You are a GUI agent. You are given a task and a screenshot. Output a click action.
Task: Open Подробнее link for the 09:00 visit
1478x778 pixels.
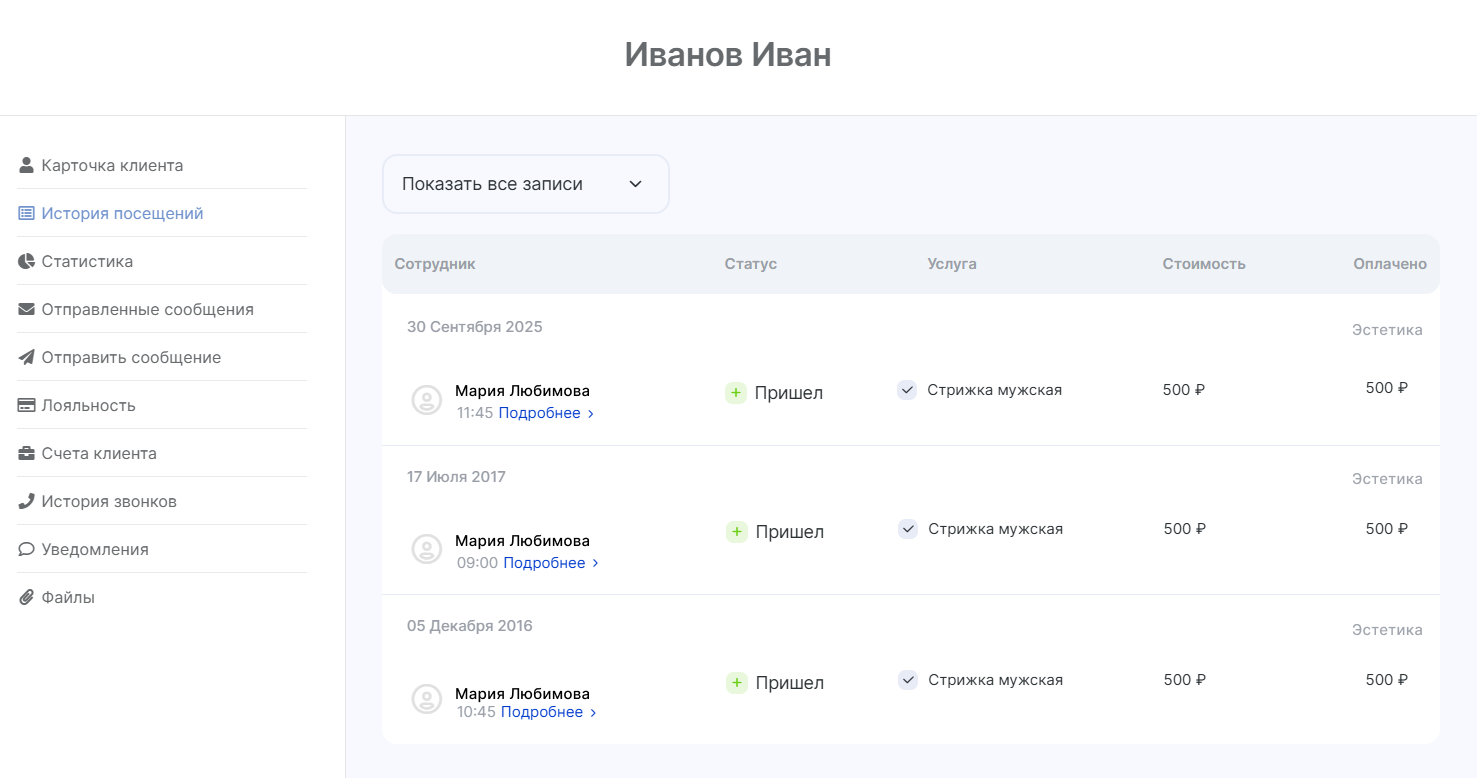[550, 563]
